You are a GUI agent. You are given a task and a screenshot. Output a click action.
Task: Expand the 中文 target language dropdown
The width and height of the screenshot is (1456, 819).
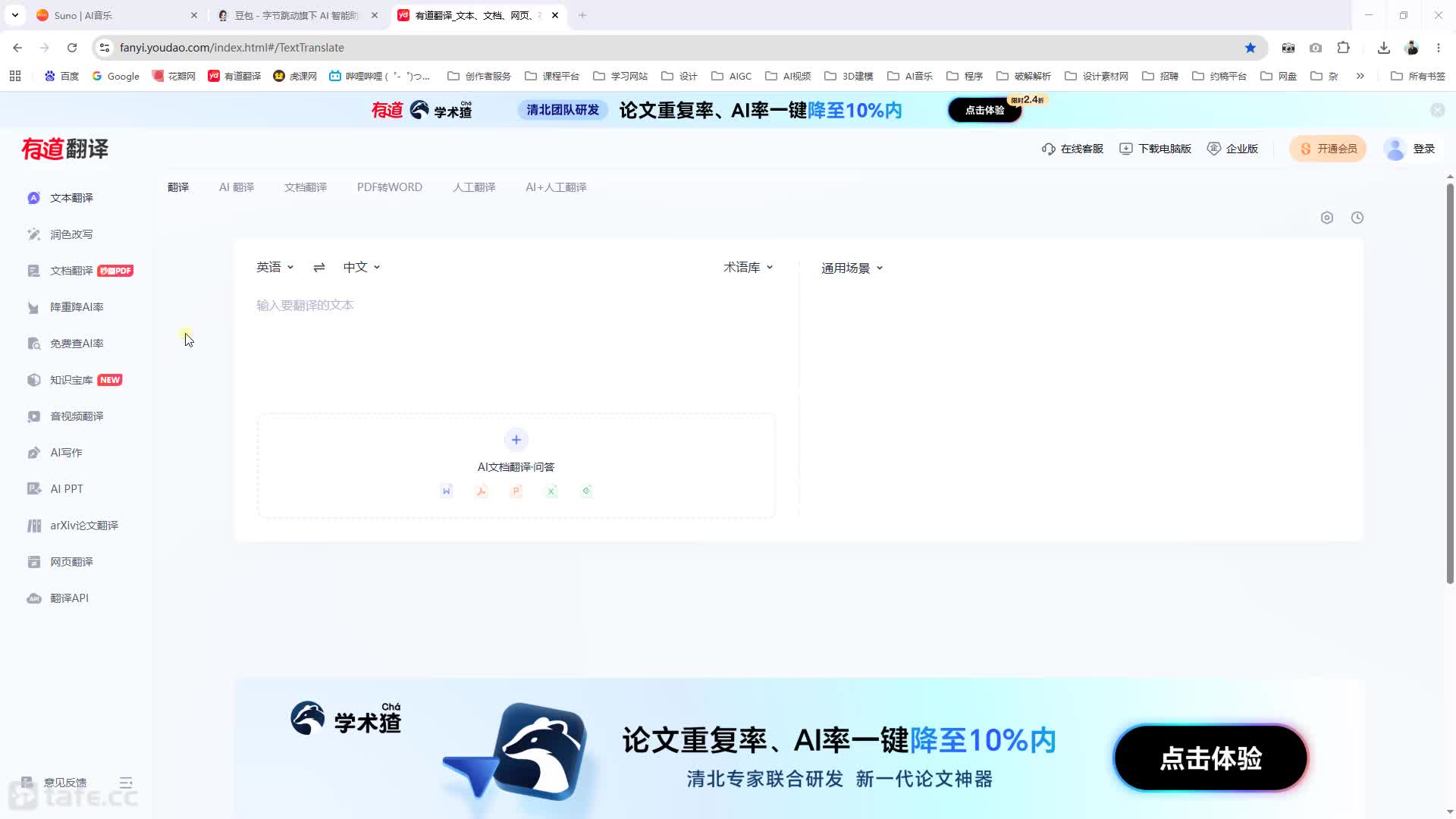(x=362, y=267)
